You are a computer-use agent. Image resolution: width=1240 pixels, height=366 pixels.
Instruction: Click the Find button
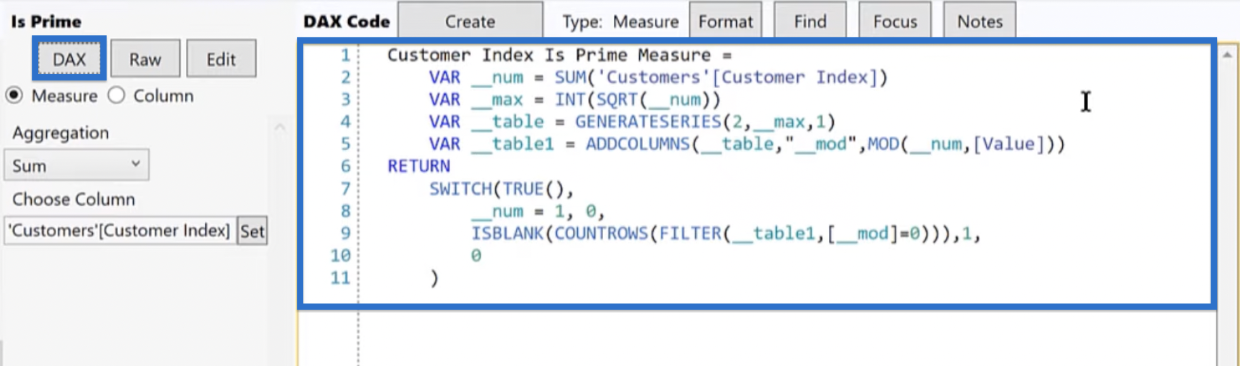pyautogui.click(x=810, y=21)
